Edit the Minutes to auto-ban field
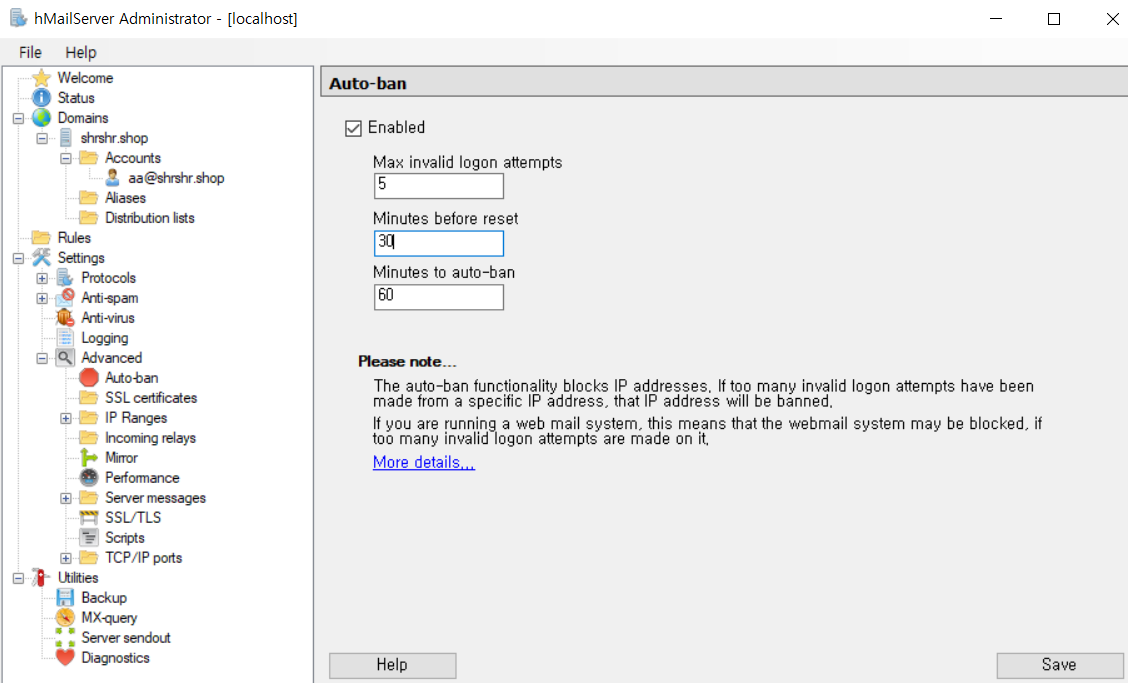Screen dimensions: 1128x683 click(439, 297)
